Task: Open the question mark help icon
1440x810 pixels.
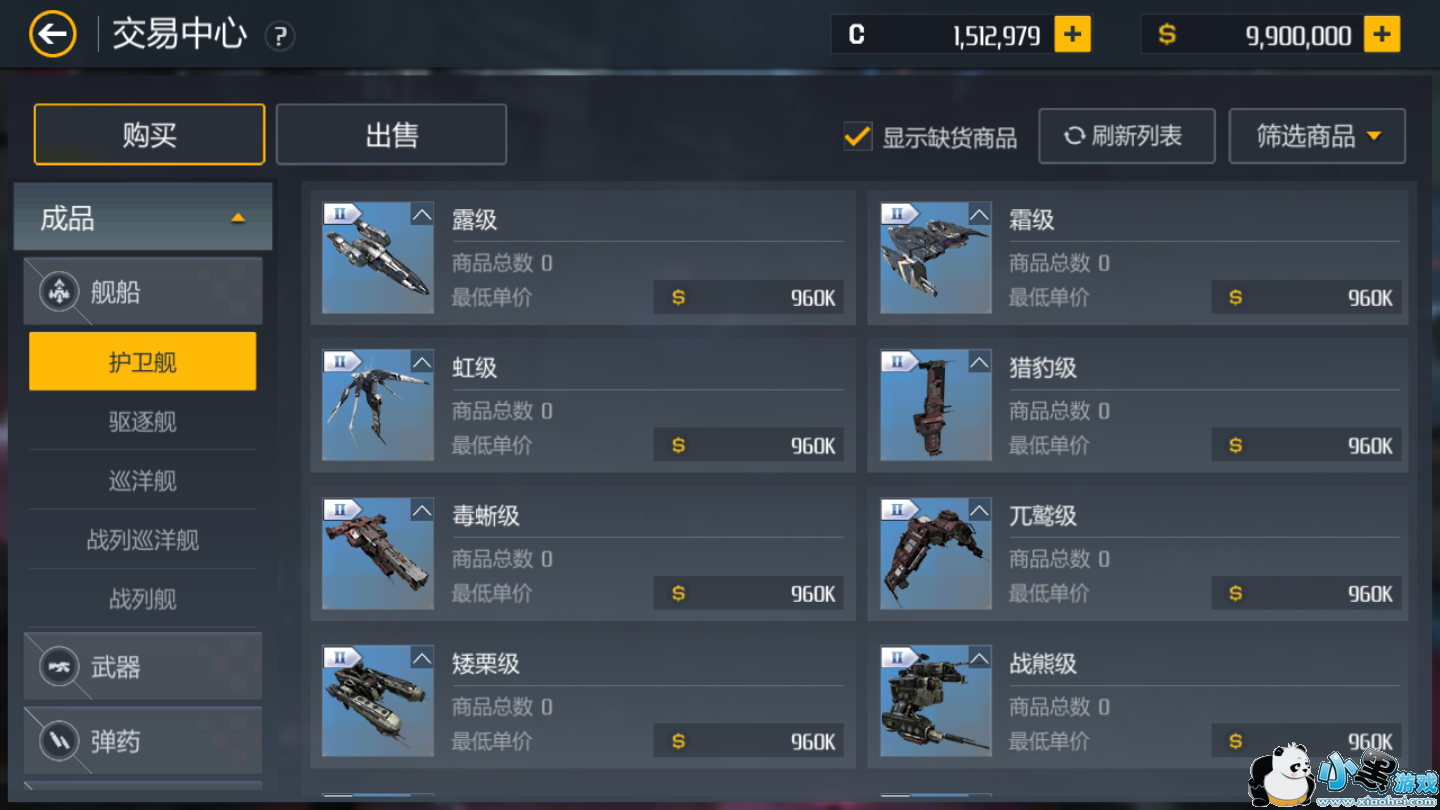Action: pyautogui.click(x=280, y=37)
